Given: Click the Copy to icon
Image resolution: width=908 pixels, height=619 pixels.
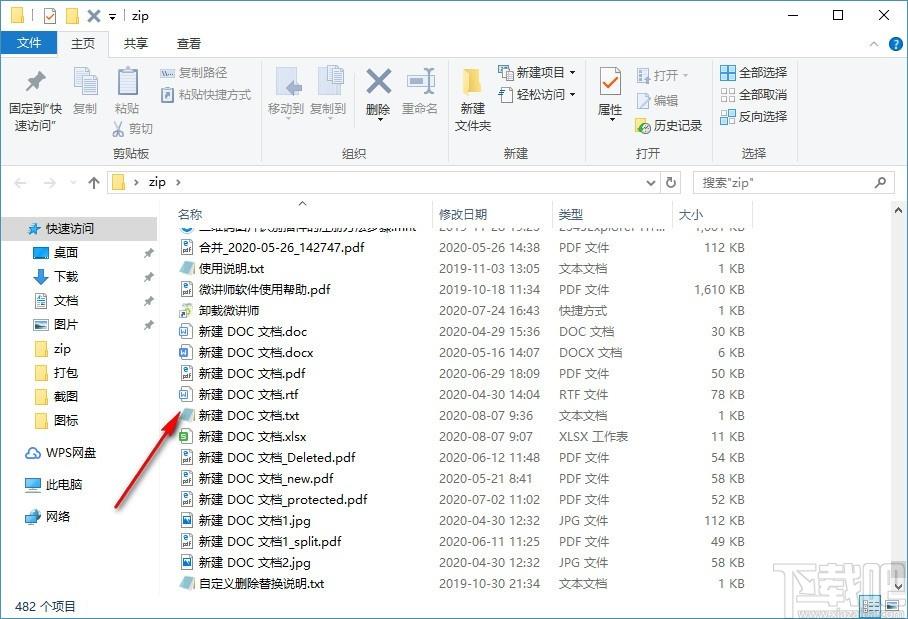Looking at the screenshot, I should coord(330,81).
